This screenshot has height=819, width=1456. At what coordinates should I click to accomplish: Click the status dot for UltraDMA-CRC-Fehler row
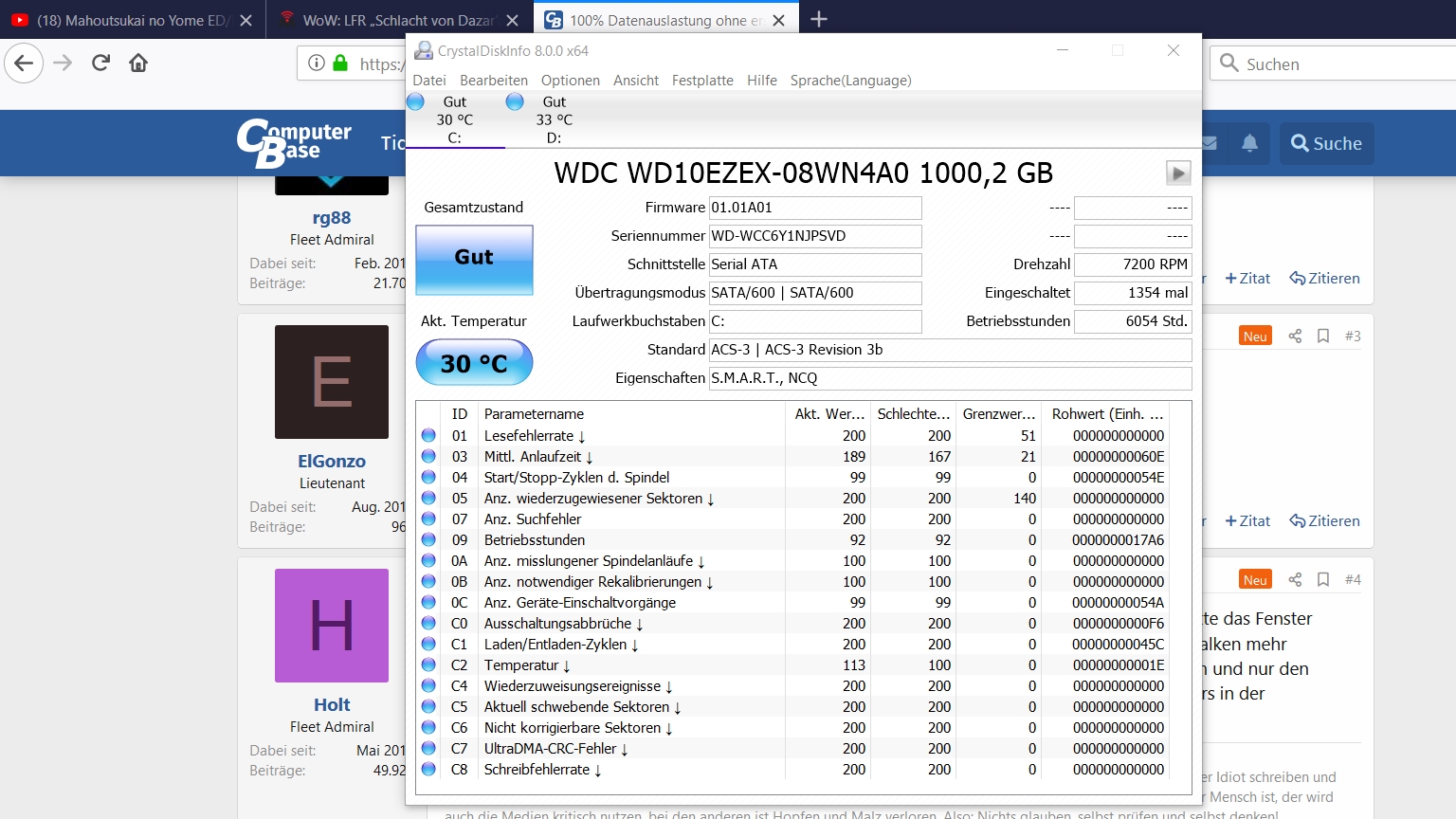coord(428,748)
